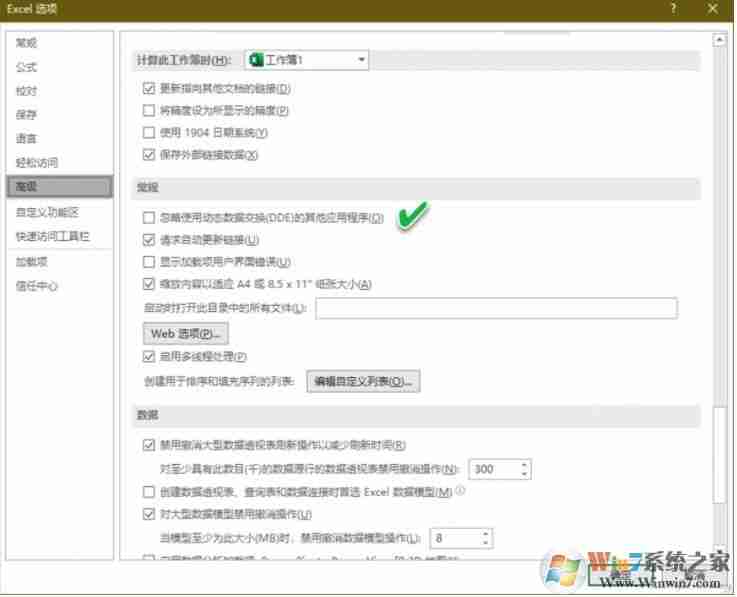
Task: Toggle 将精度设为所显示的精度(P) checkbox
Action: (149, 110)
